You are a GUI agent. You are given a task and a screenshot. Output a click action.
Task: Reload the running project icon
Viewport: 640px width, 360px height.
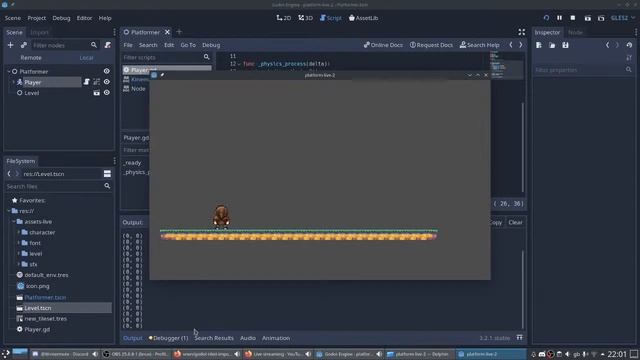click(x=546, y=18)
